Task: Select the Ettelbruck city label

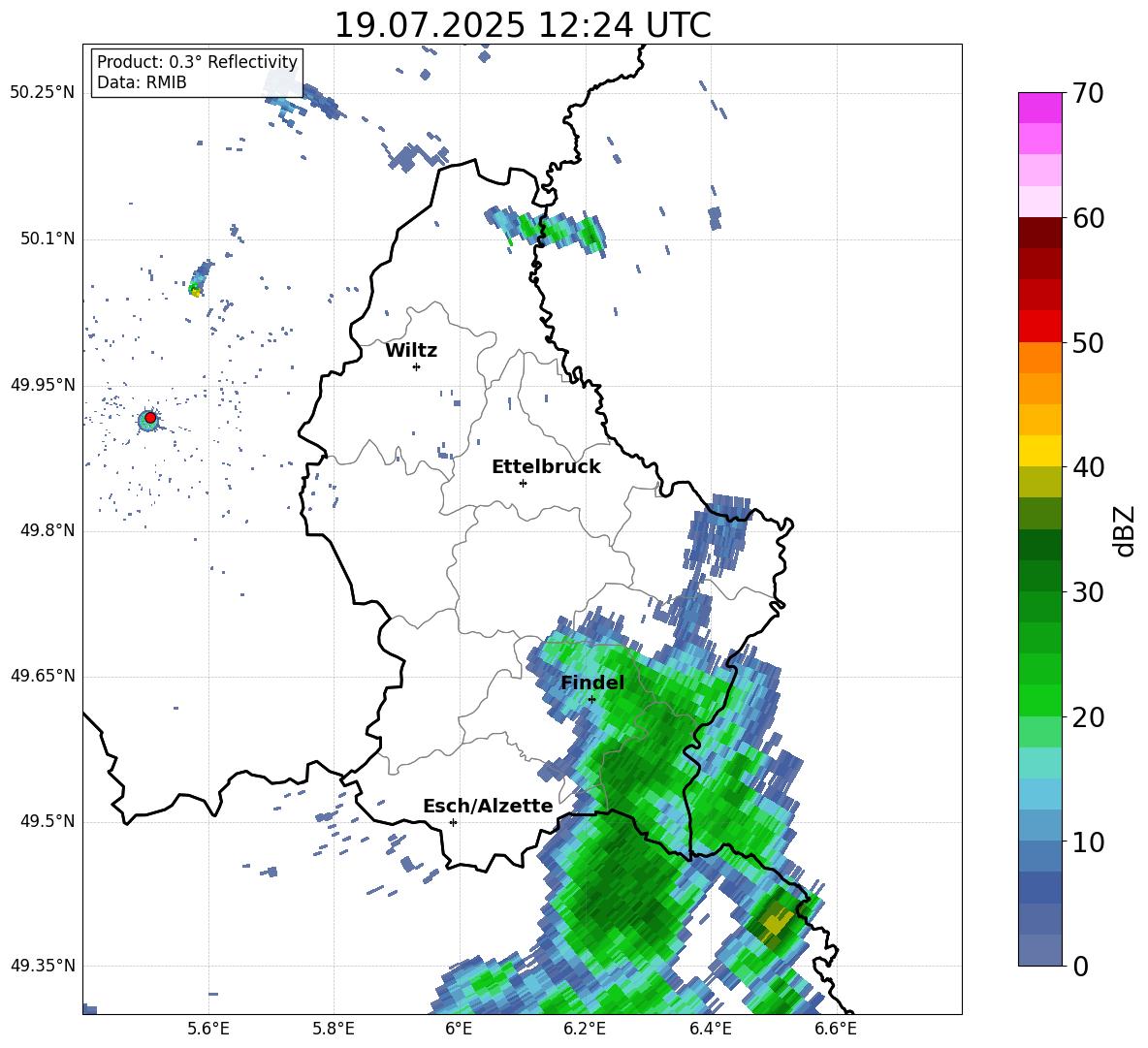Action: (x=546, y=467)
